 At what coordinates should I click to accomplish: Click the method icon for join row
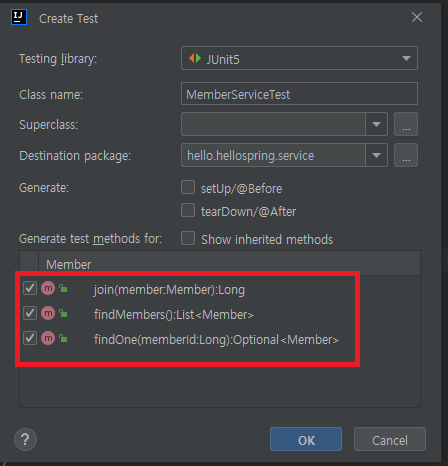coord(48,288)
